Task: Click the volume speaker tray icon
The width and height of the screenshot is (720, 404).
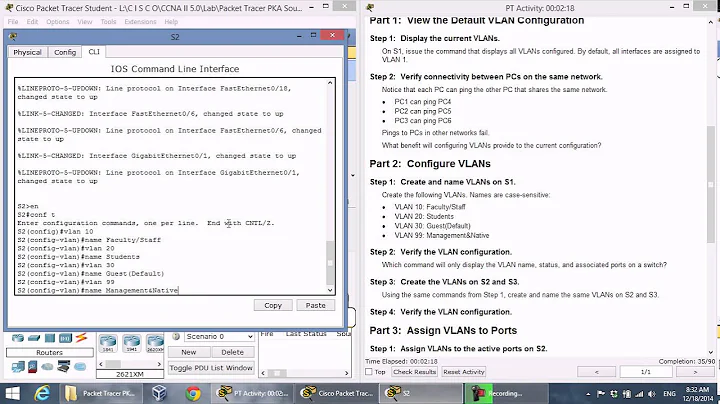Action: pos(652,394)
